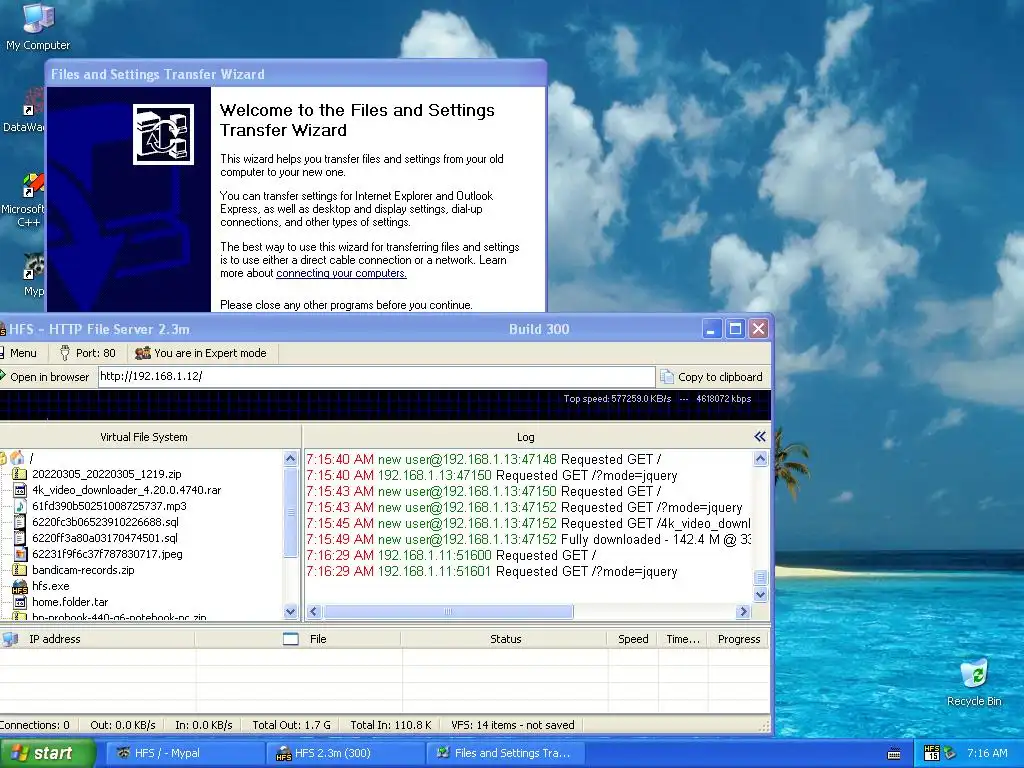1024x768 pixels.
Task: Switch to HFS 2.3m (300) taskbar item
Action: tap(345, 753)
